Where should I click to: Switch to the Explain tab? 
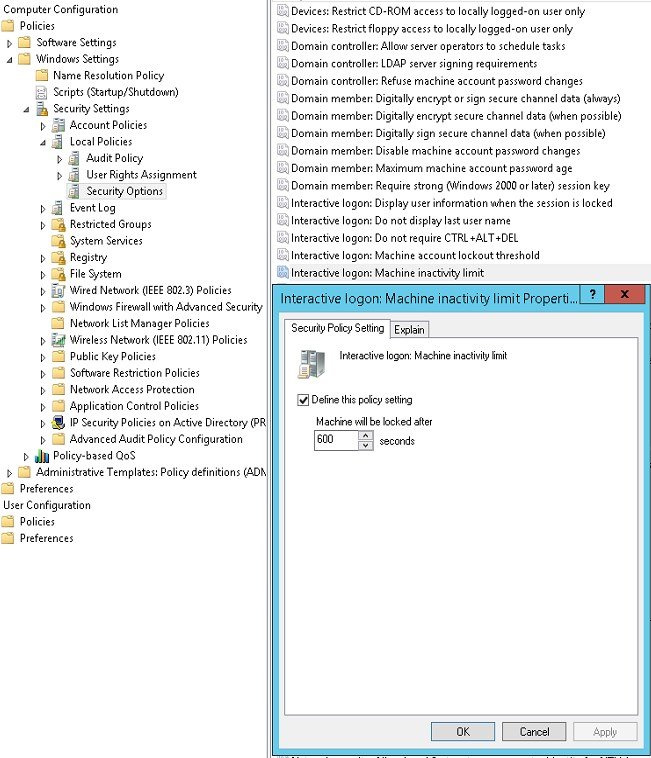[409, 330]
